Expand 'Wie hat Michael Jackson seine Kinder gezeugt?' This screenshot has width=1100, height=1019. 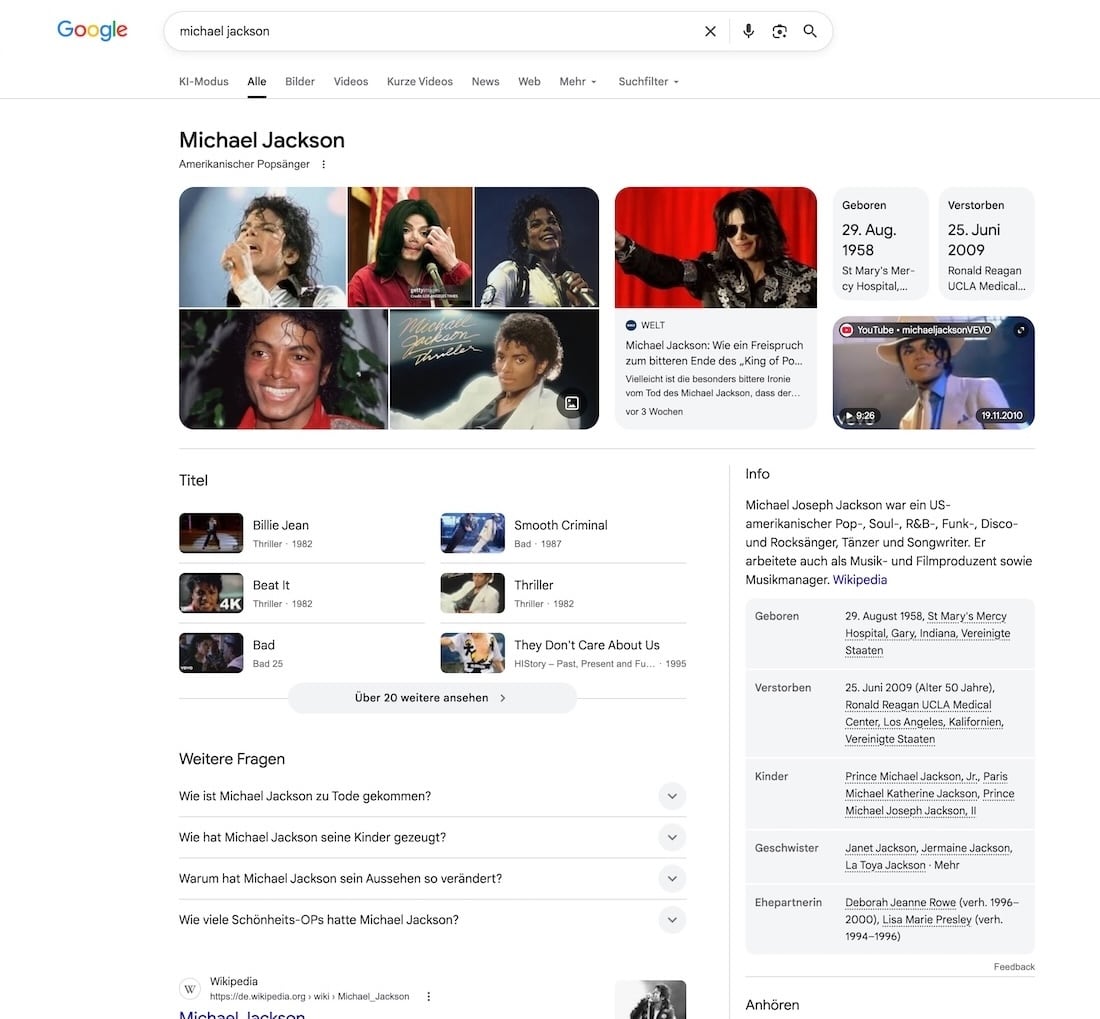click(x=432, y=837)
